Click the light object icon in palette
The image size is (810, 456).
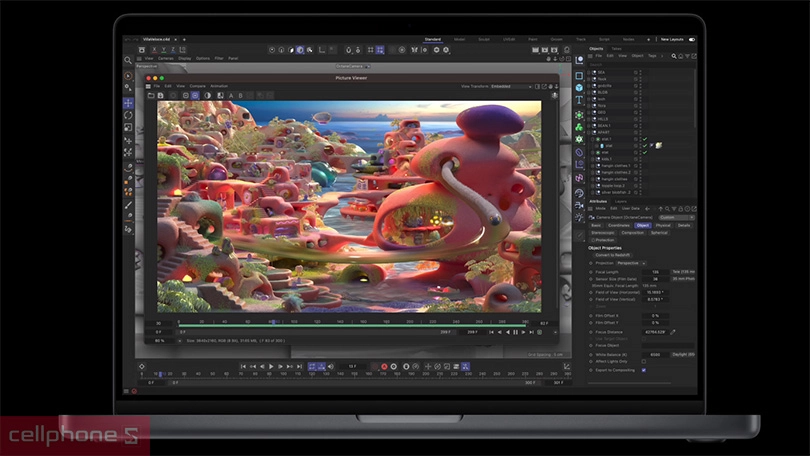(579, 217)
